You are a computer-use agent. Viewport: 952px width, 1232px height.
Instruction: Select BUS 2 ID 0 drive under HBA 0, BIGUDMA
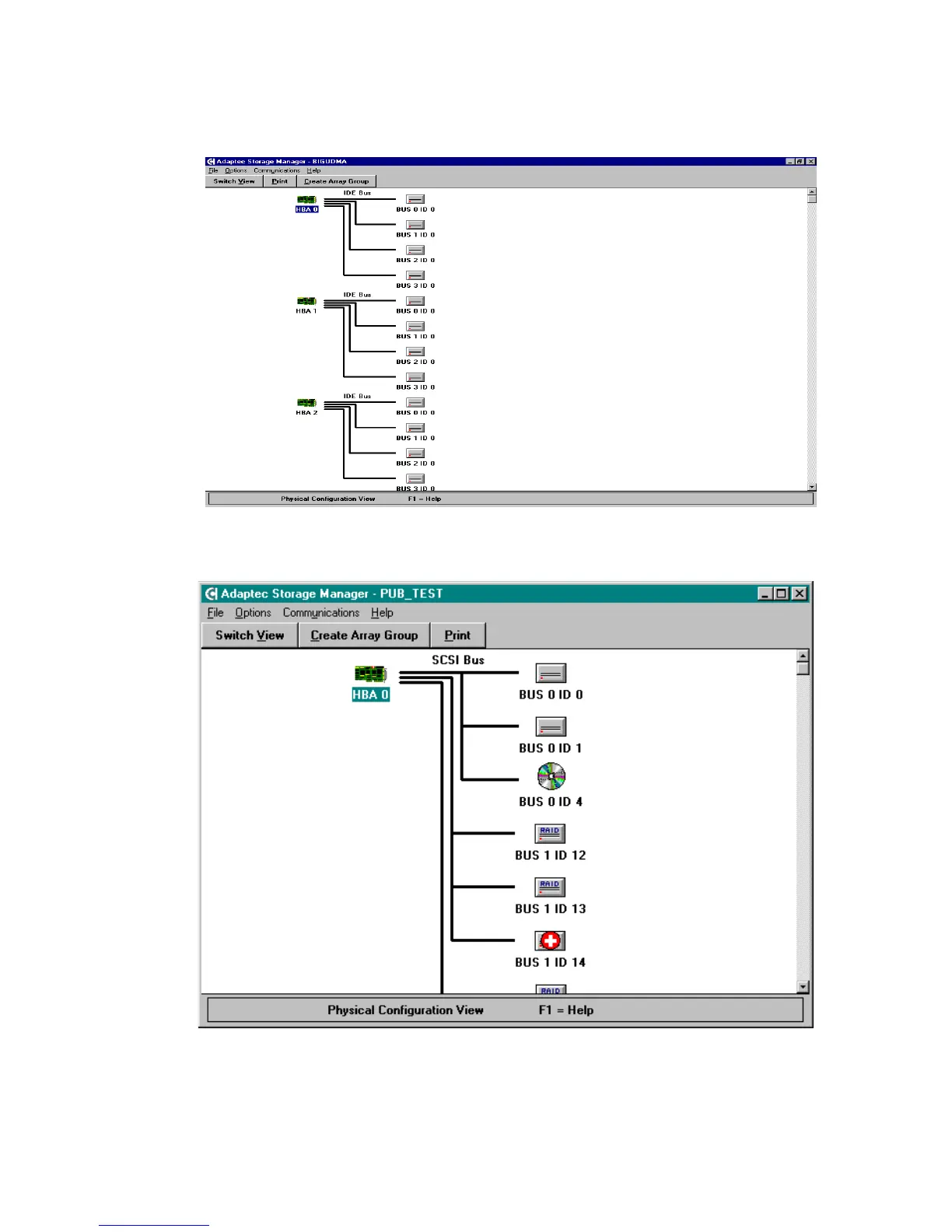[415, 250]
